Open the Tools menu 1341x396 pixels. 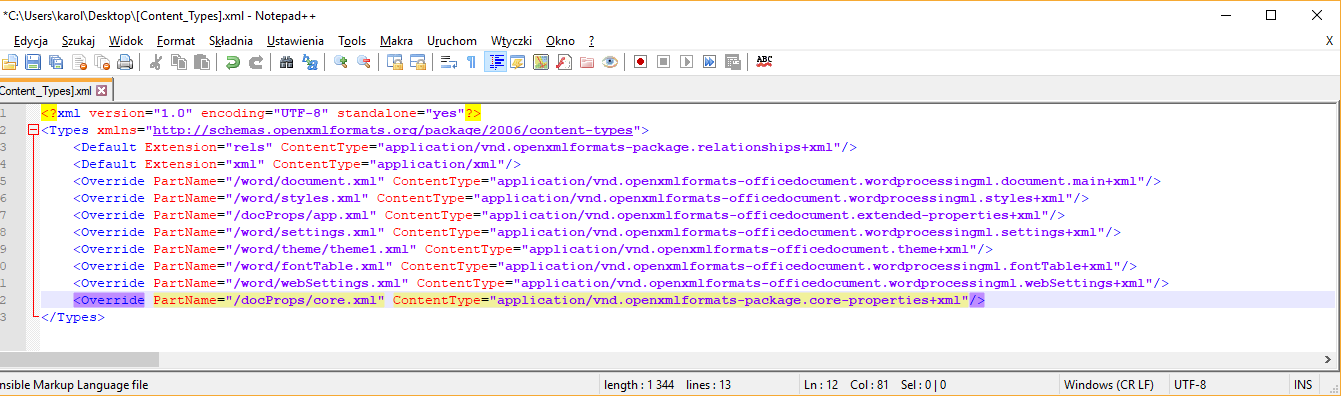click(352, 41)
